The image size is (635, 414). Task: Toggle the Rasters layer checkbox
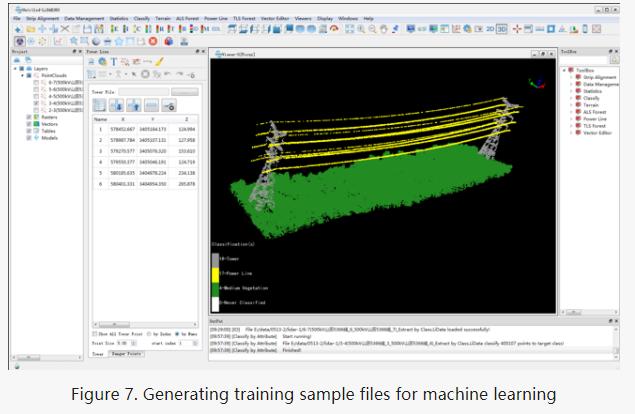click(x=29, y=117)
